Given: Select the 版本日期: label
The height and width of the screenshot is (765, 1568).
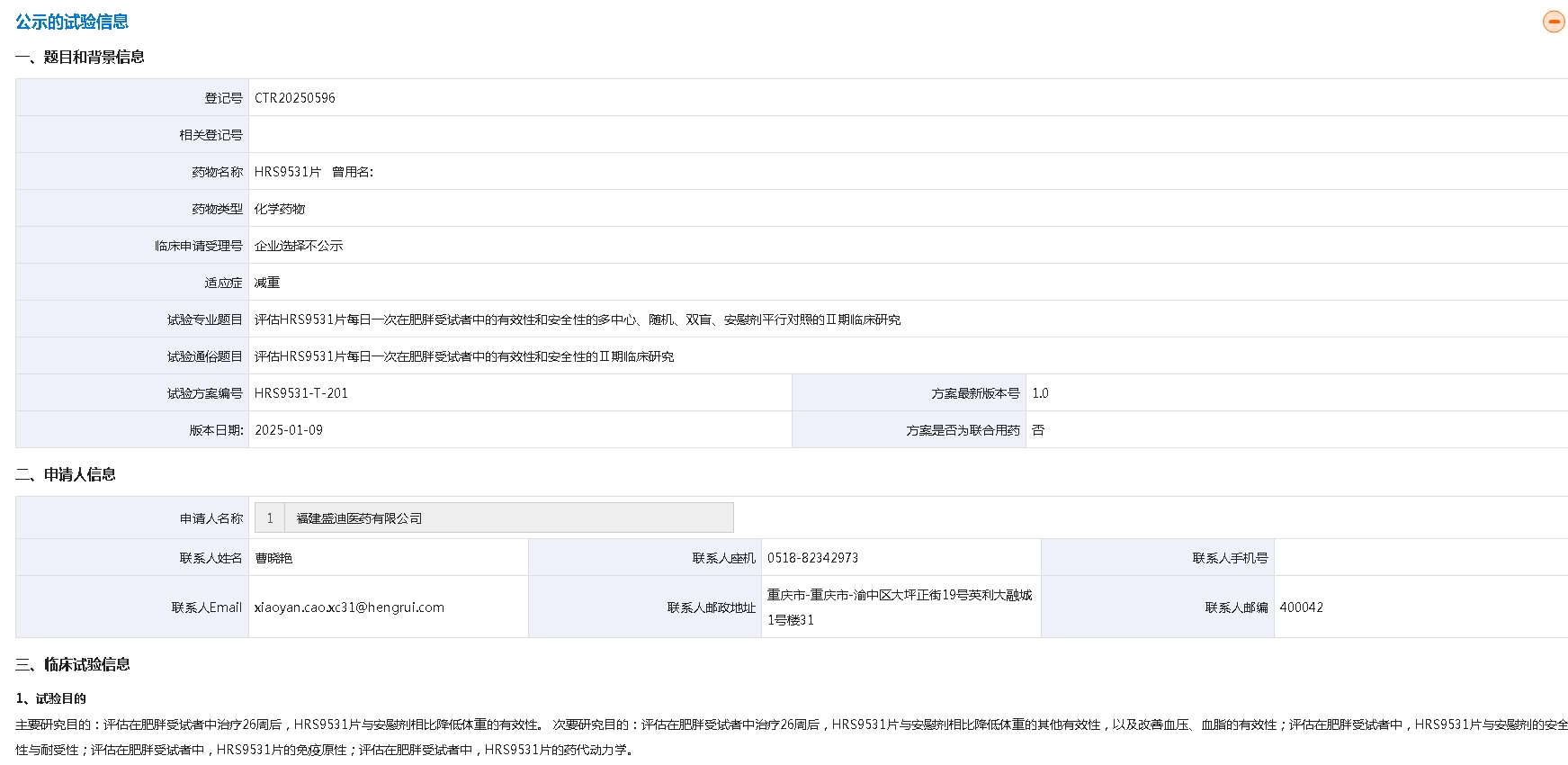Looking at the screenshot, I should [x=216, y=430].
